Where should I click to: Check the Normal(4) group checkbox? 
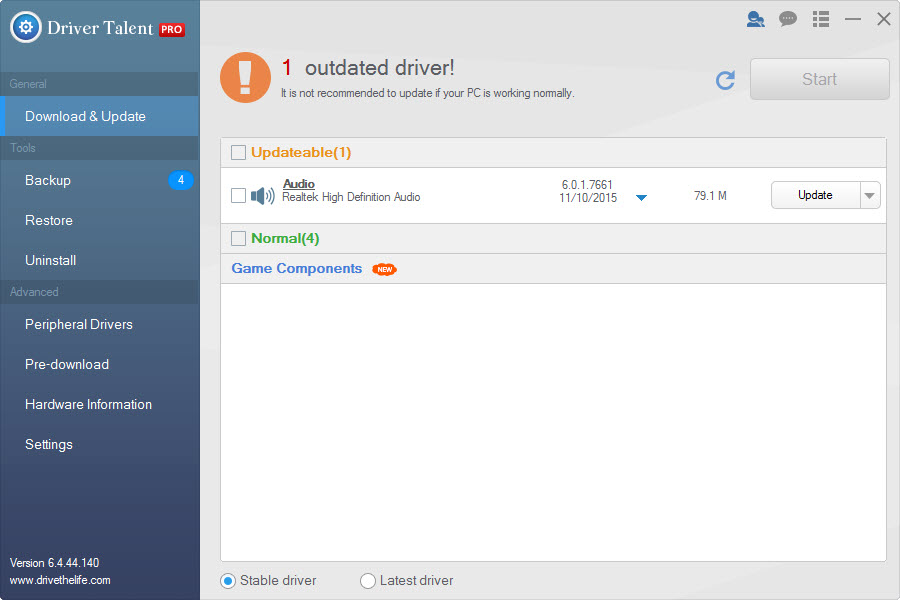tap(238, 238)
